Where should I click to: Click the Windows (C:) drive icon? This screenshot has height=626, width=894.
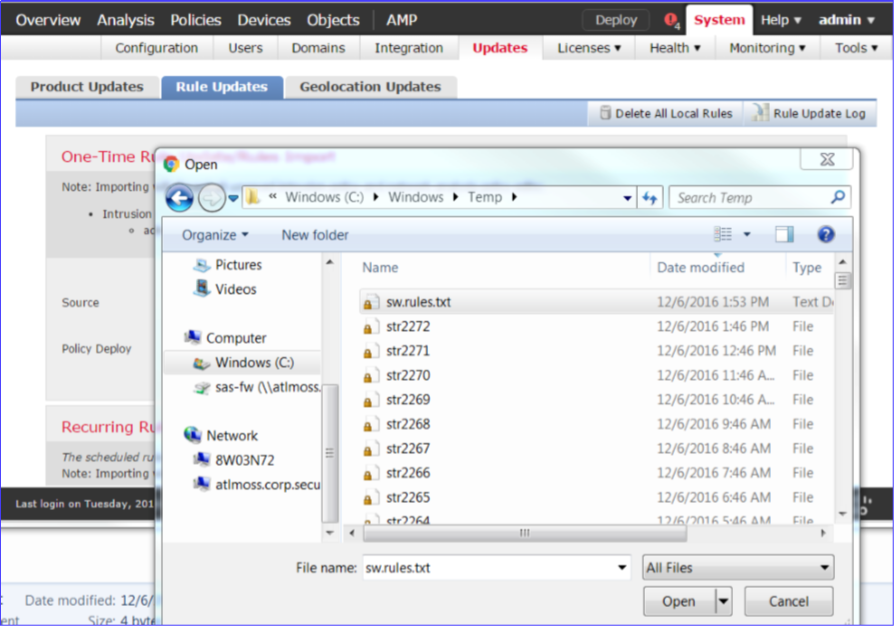click(x=201, y=363)
